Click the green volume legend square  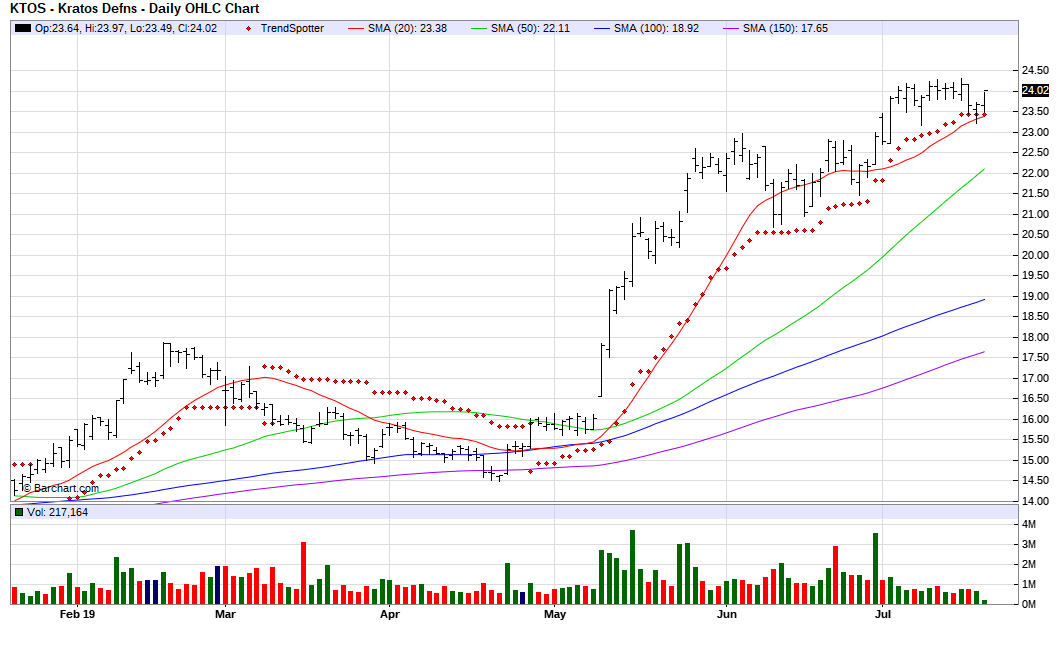click(19, 512)
